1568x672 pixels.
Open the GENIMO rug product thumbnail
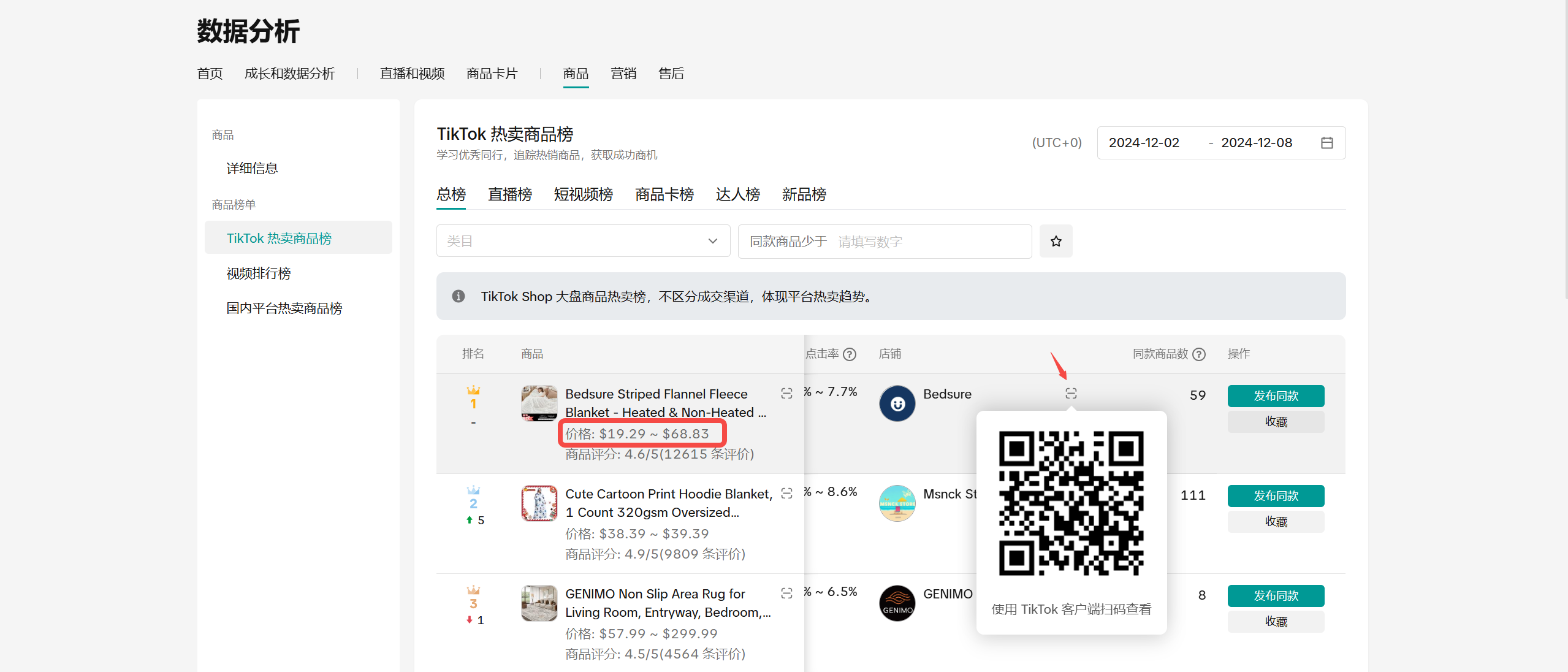tap(539, 603)
